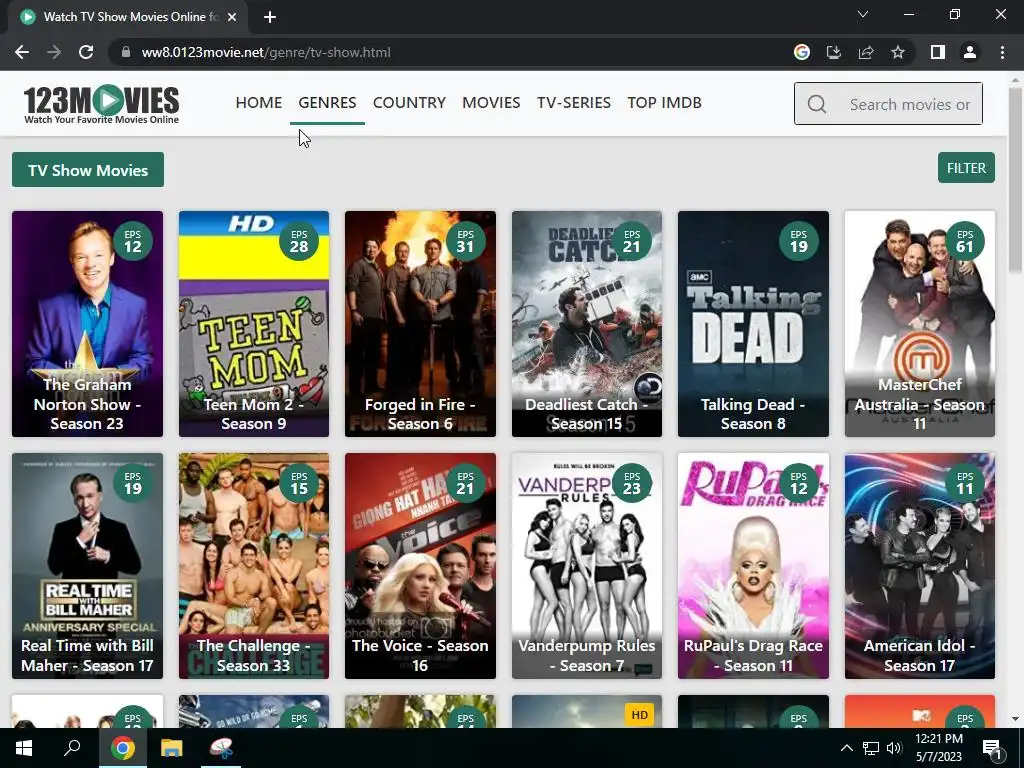The width and height of the screenshot is (1024, 768).
Task: Open the COUNTRY menu
Action: pos(409,103)
